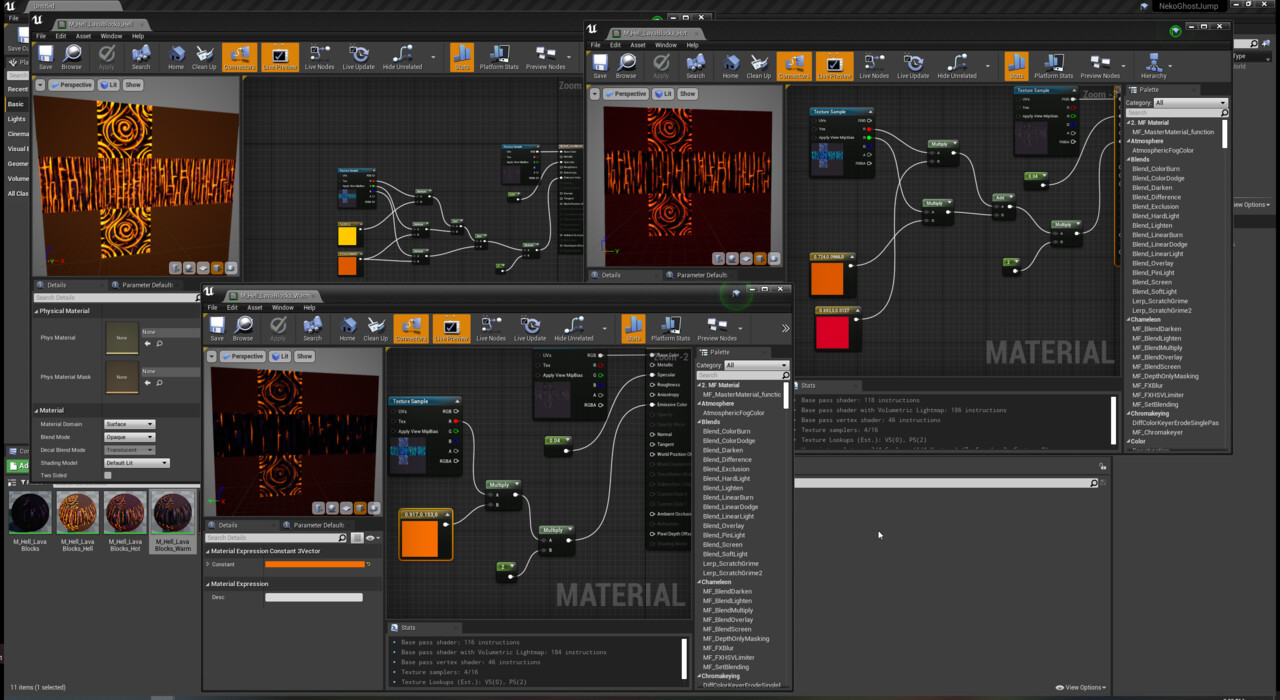The width and height of the screenshot is (1280, 700).
Task: Click Home in the M_Hell_LavaBlocks_Hell editor toolbar
Action: (176, 58)
